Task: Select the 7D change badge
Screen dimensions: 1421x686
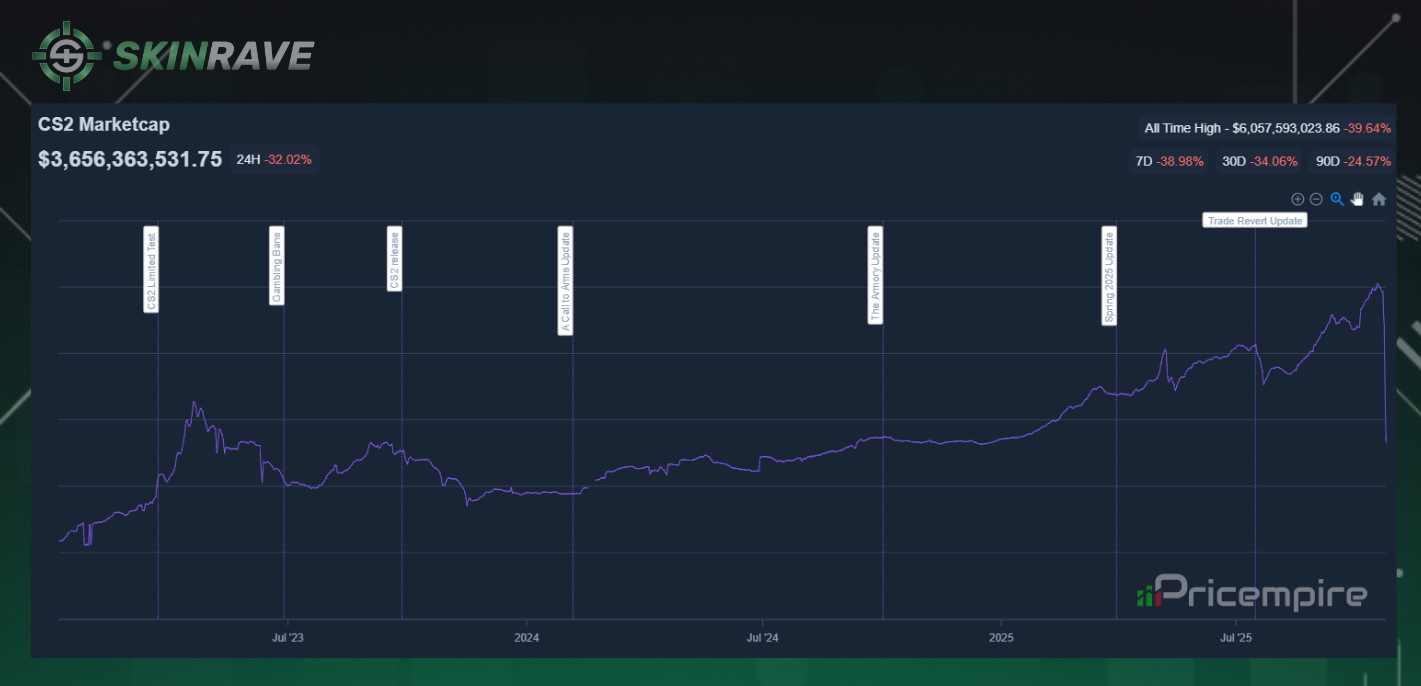Action: 1169,161
